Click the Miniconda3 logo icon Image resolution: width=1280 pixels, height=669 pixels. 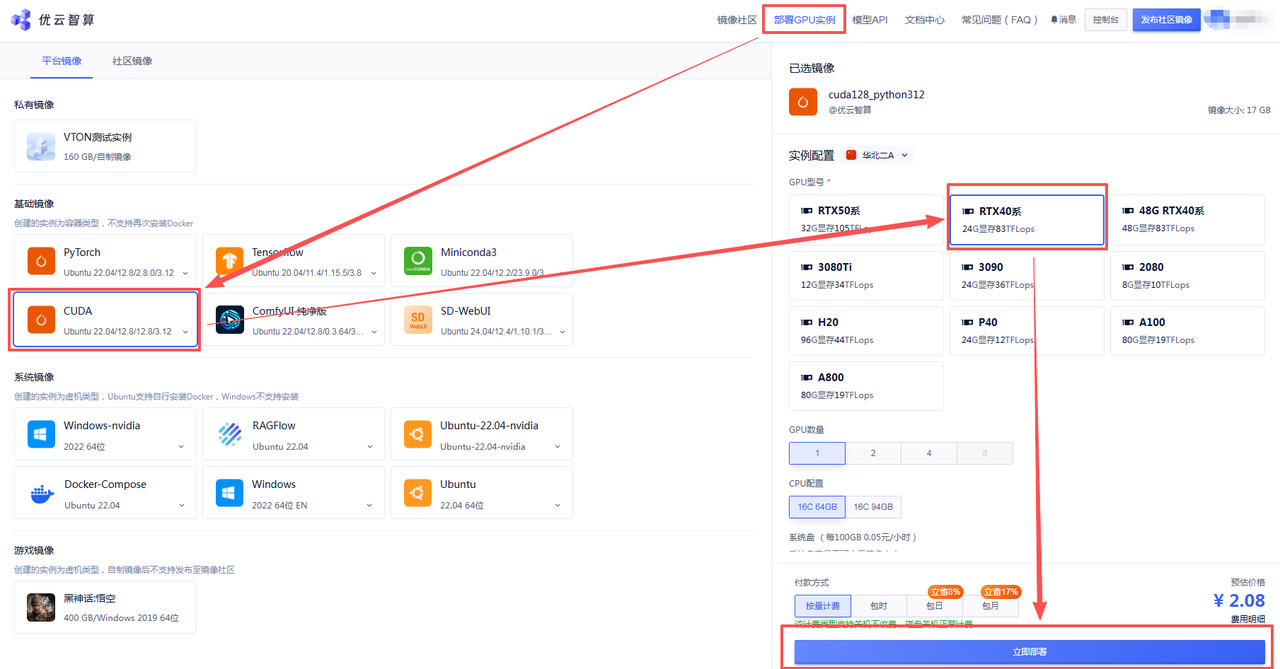[418, 261]
